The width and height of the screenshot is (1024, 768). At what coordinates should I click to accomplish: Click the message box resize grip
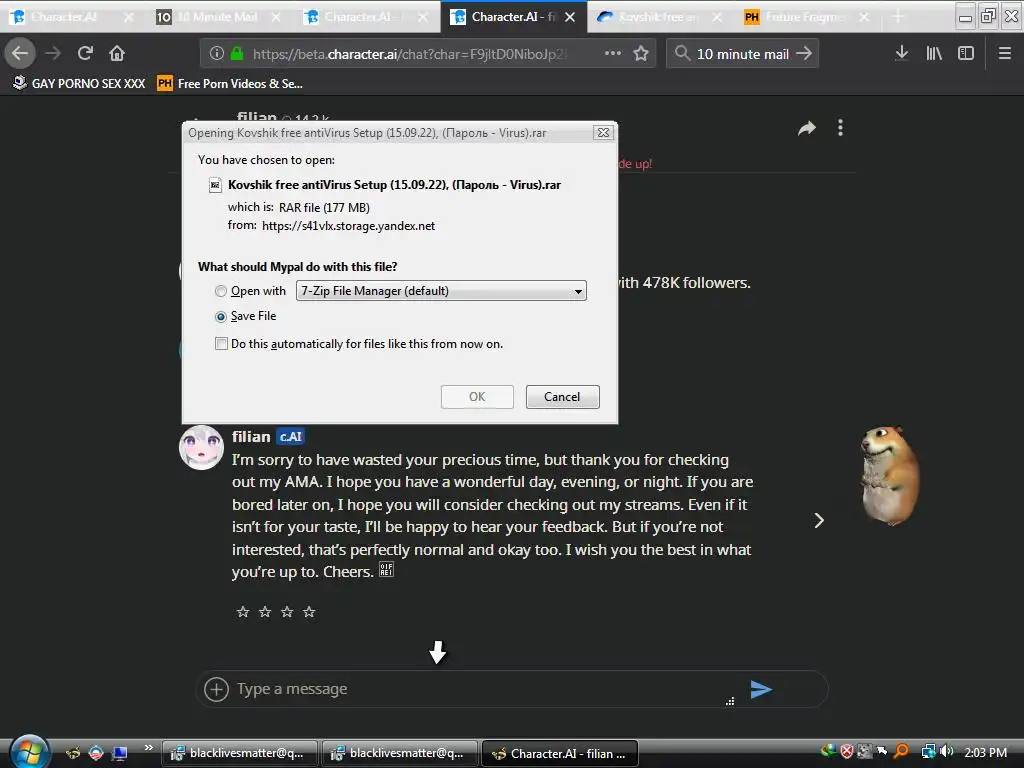pos(729,701)
